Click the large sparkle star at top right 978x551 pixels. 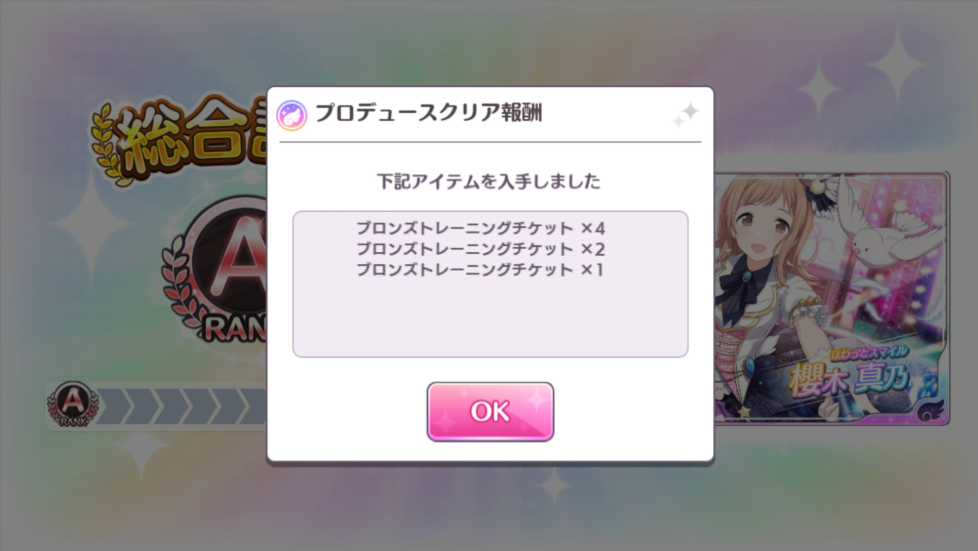pyautogui.click(x=897, y=66)
